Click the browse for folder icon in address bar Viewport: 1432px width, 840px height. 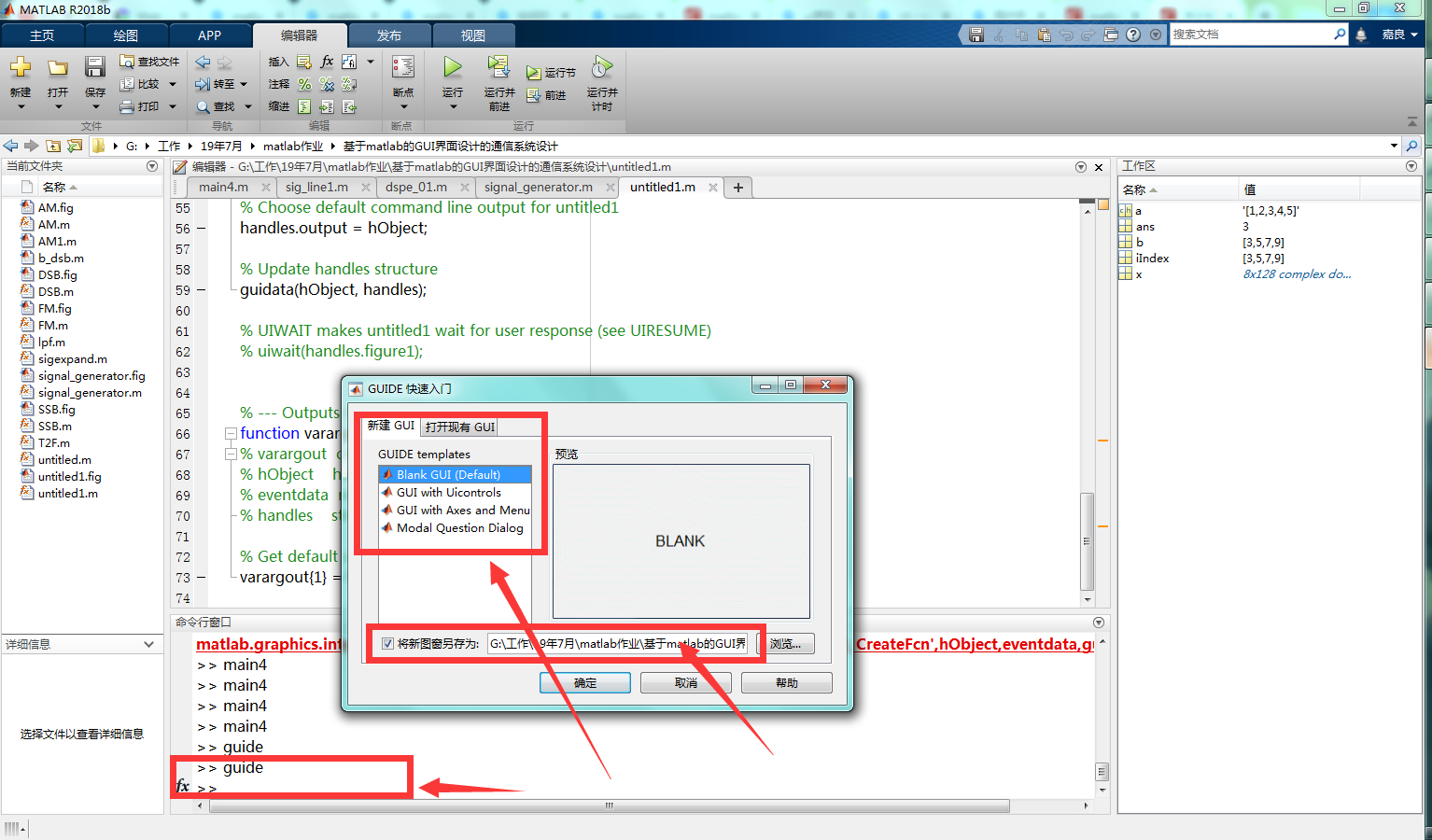pyautogui.click(x=75, y=146)
